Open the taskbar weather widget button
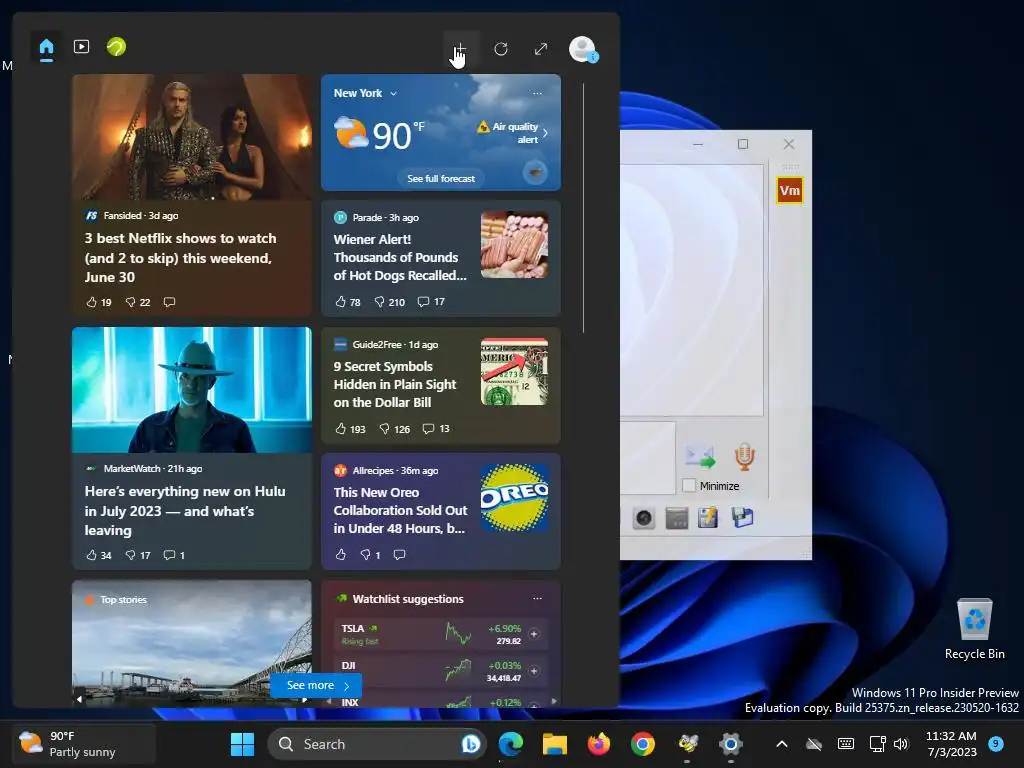 click(84, 744)
